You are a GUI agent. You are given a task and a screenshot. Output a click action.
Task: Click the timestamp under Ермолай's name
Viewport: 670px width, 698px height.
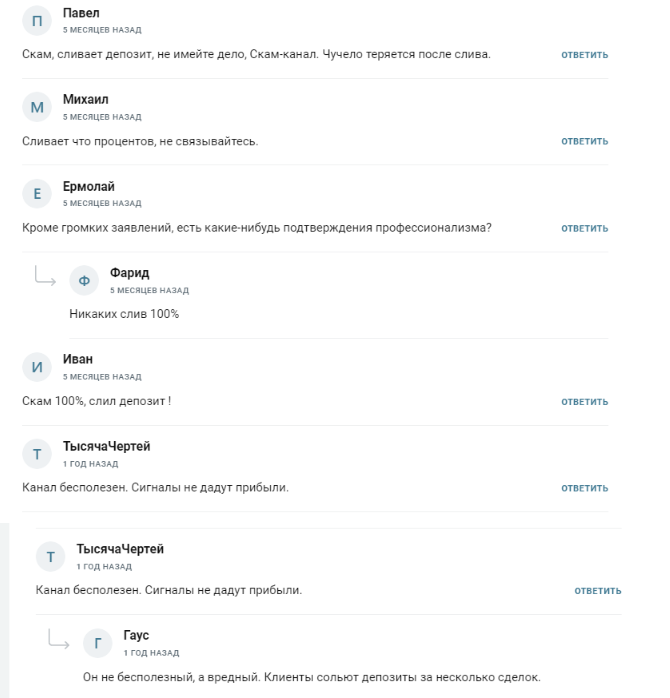tap(102, 203)
